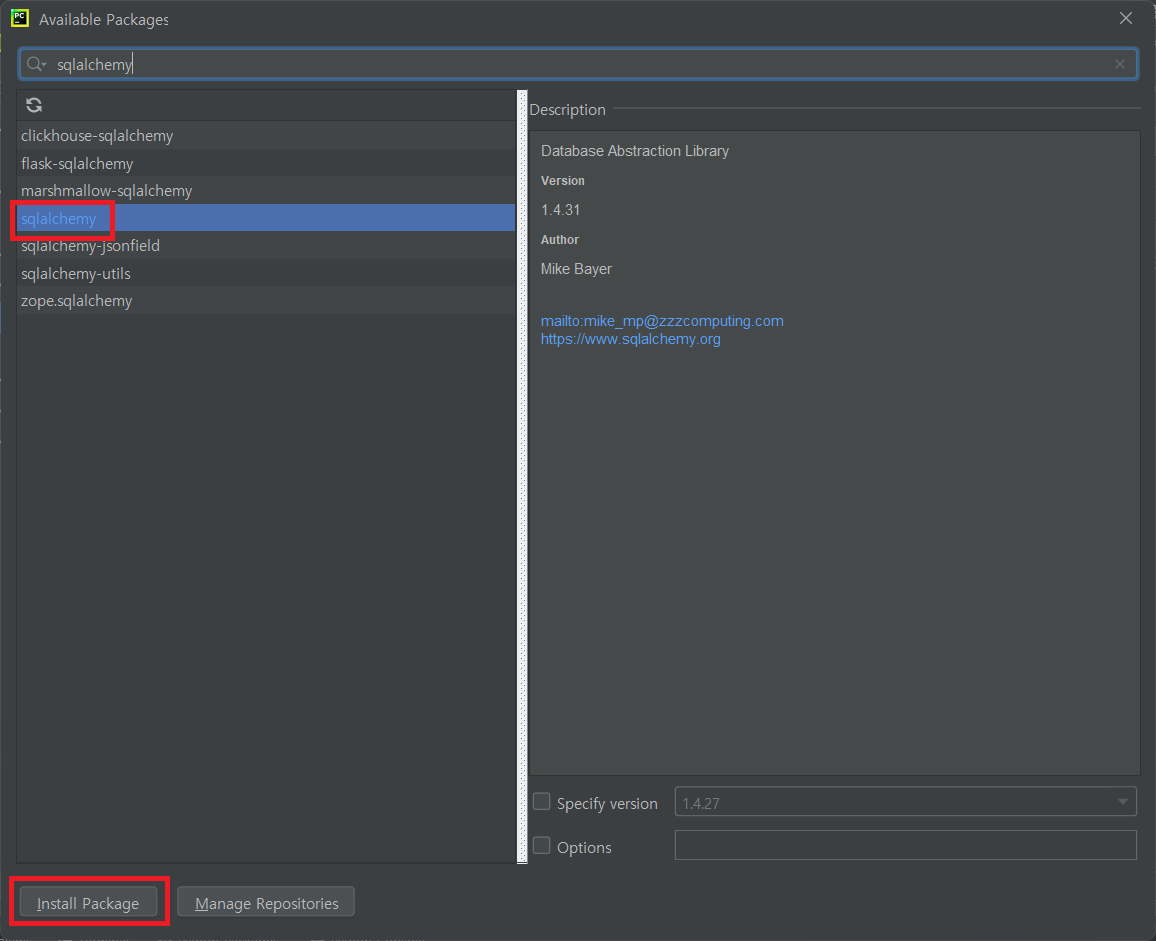Click the Options text input field
Image resolution: width=1156 pixels, height=941 pixels.
coord(905,845)
